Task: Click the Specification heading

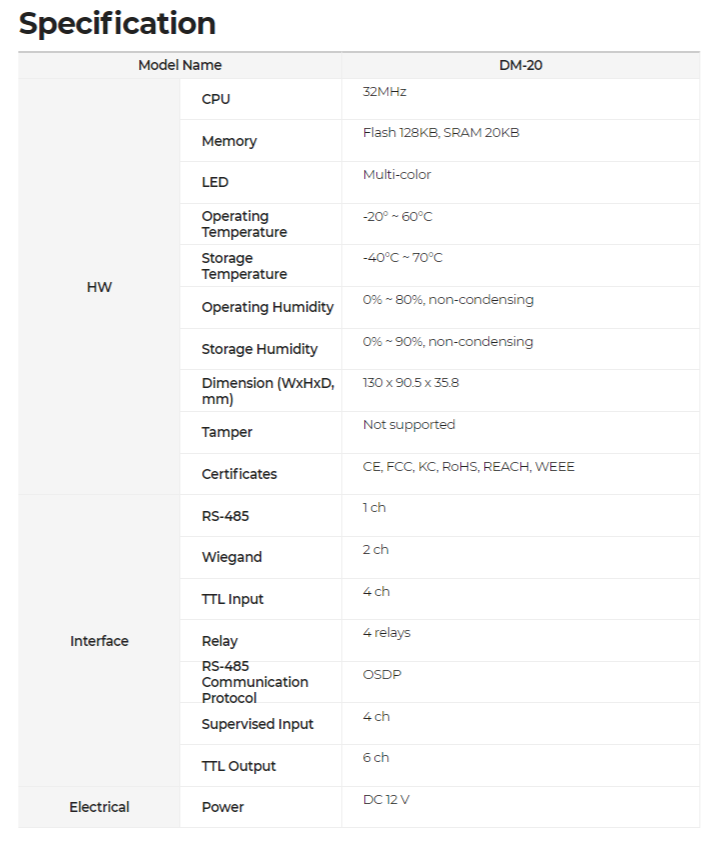Action: coord(117,24)
